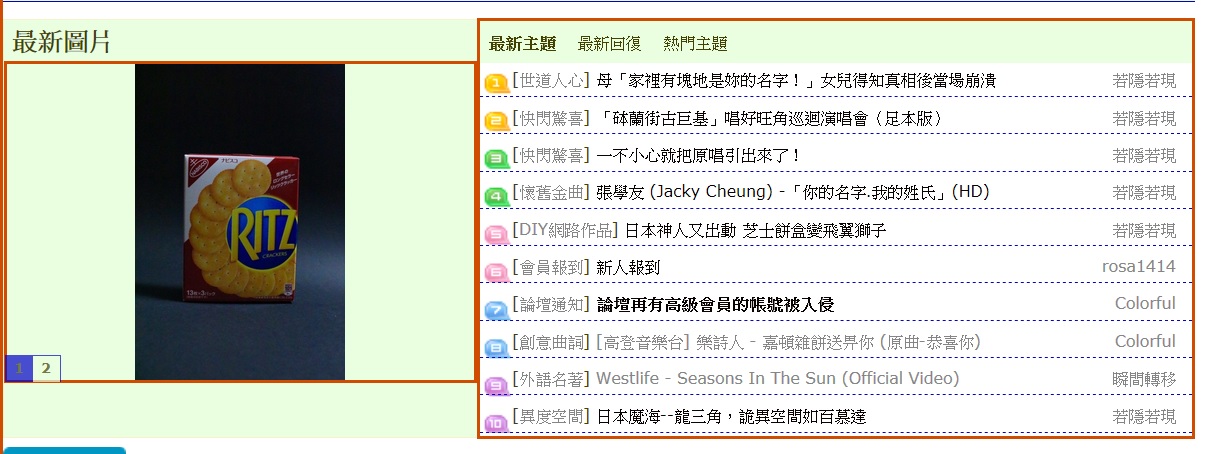The image size is (1232, 454).
Task: Show slide 2 in the image slideshow
Action: point(46,368)
